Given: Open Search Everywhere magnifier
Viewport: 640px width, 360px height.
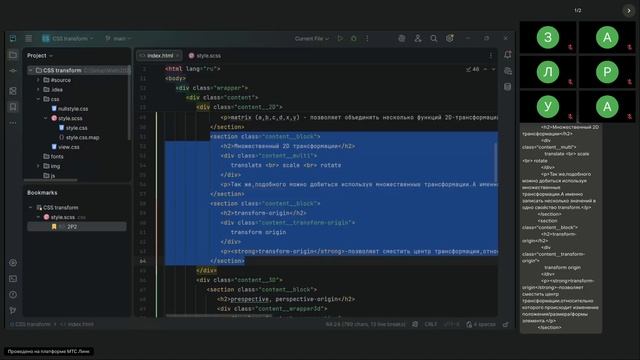Looking at the screenshot, I should pos(434,38).
